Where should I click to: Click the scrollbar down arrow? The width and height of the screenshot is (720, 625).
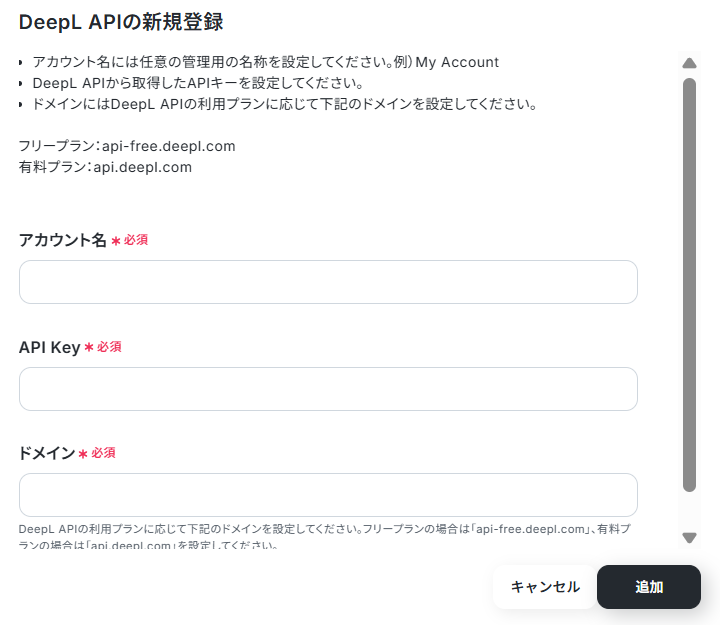click(x=689, y=537)
